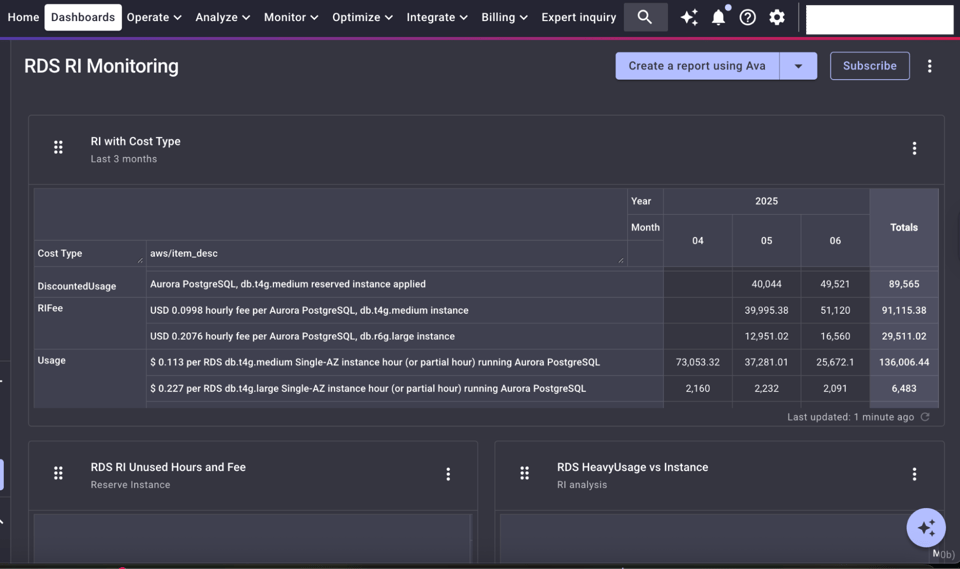This screenshot has height=569, width=960.
Task: Open the Ava sparkle icon in navbar
Action: (x=689, y=17)
